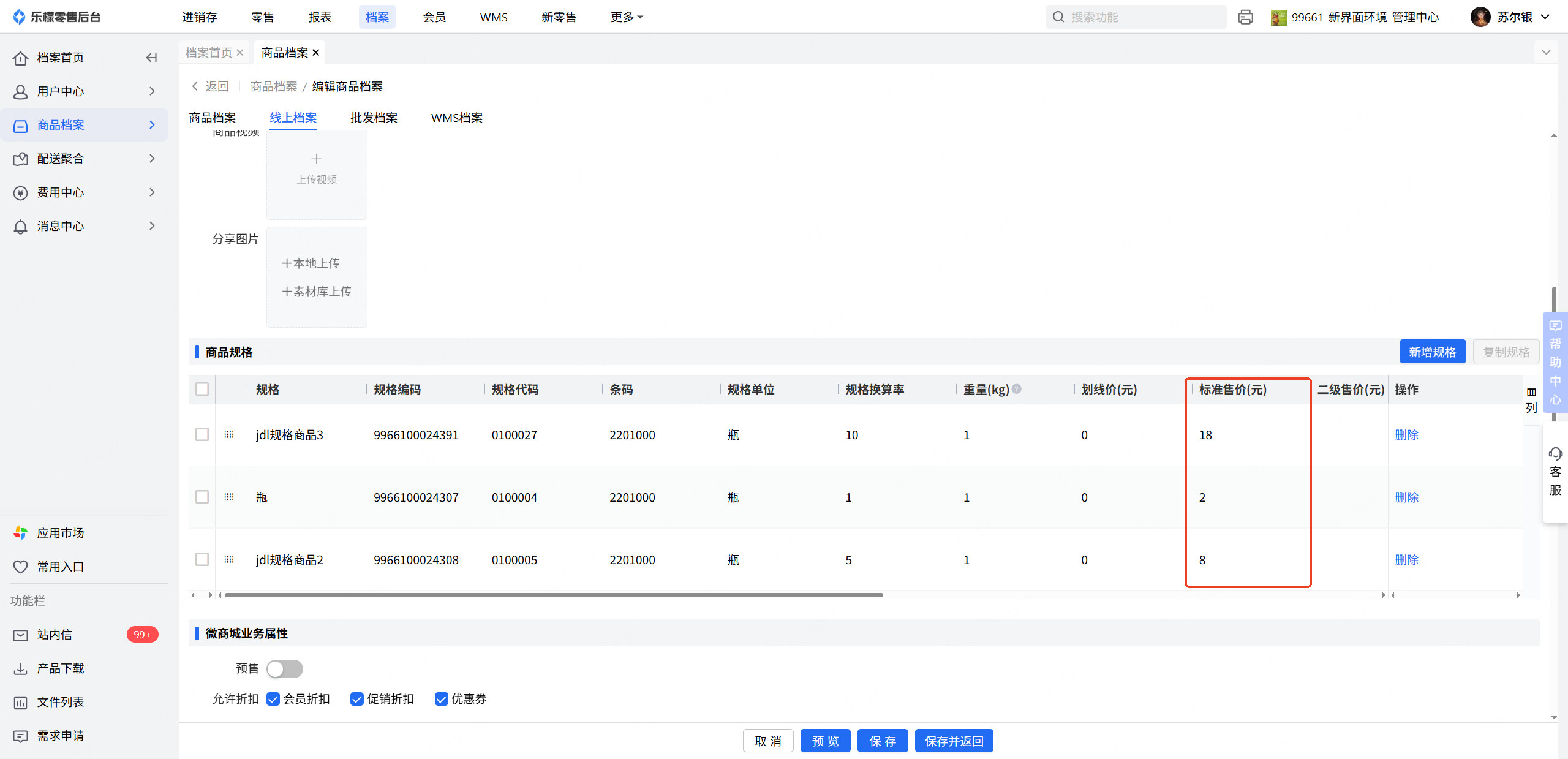Click the weight column help question icon
Image resolution: width=1568 pixels, height=759 pixels.
click(1017, 389)
